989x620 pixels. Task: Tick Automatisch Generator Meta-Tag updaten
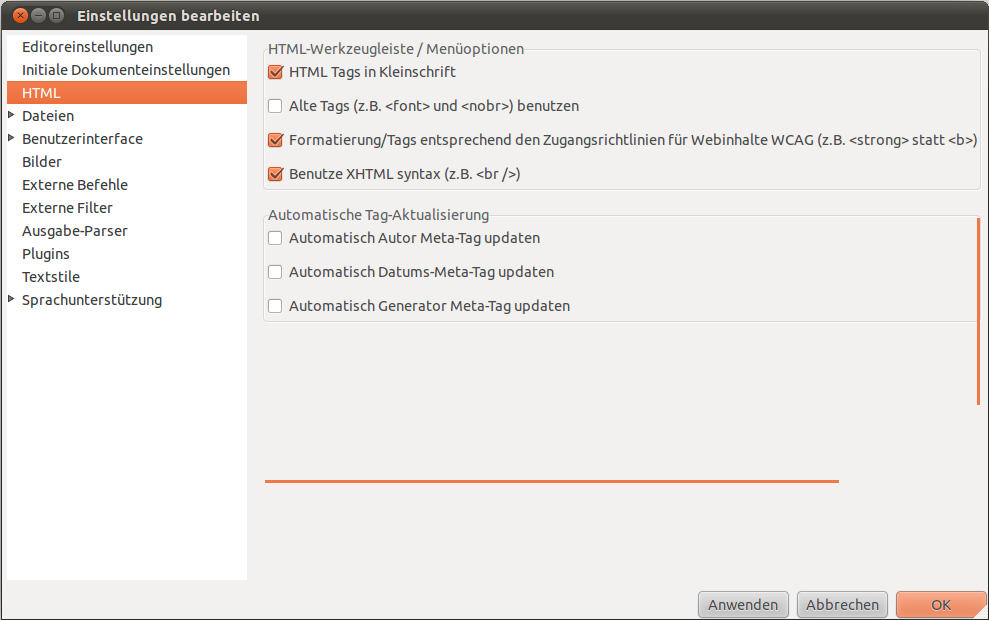[x=276, y=306]
